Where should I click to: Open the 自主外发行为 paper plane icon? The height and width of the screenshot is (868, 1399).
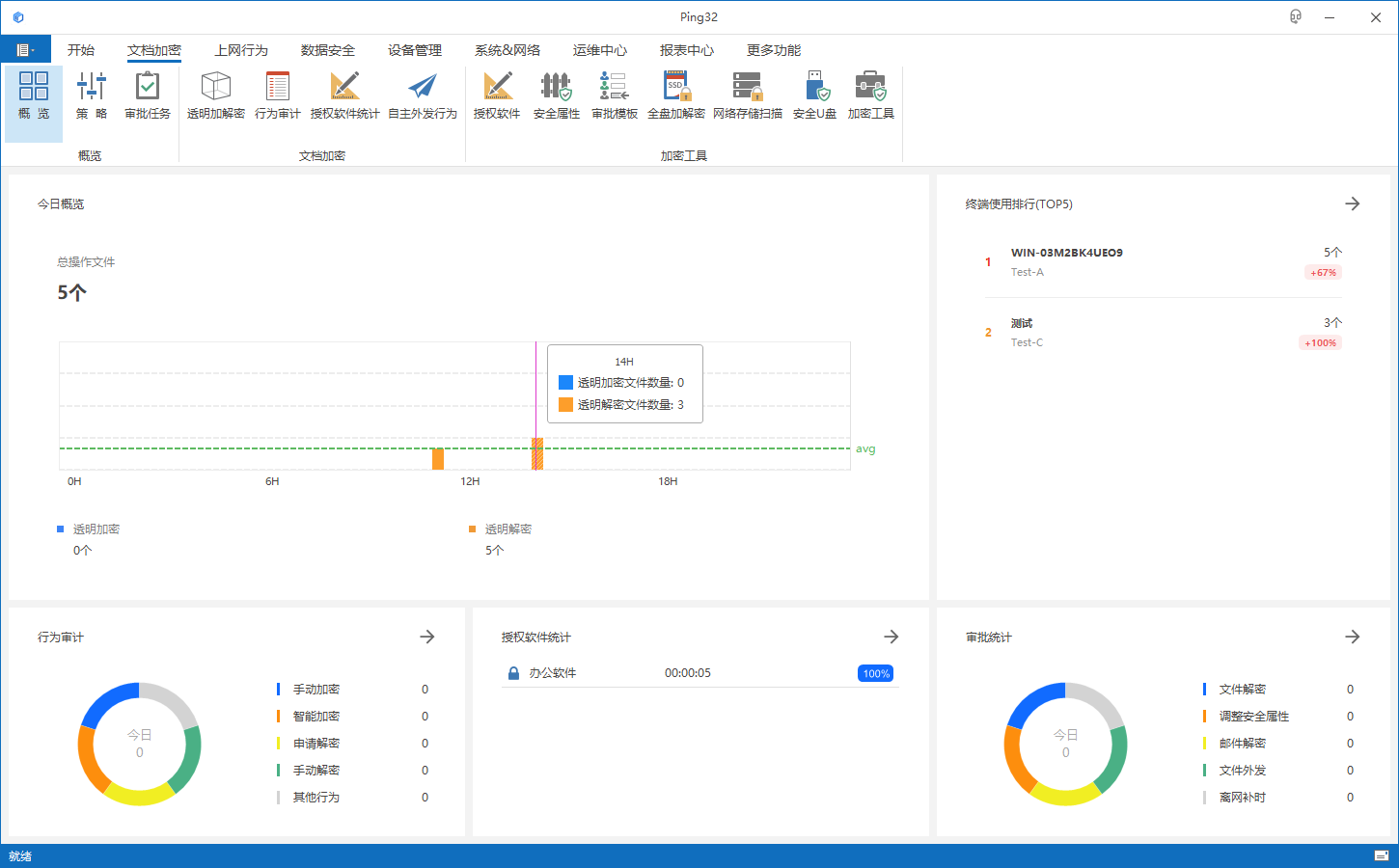point(423,95)
